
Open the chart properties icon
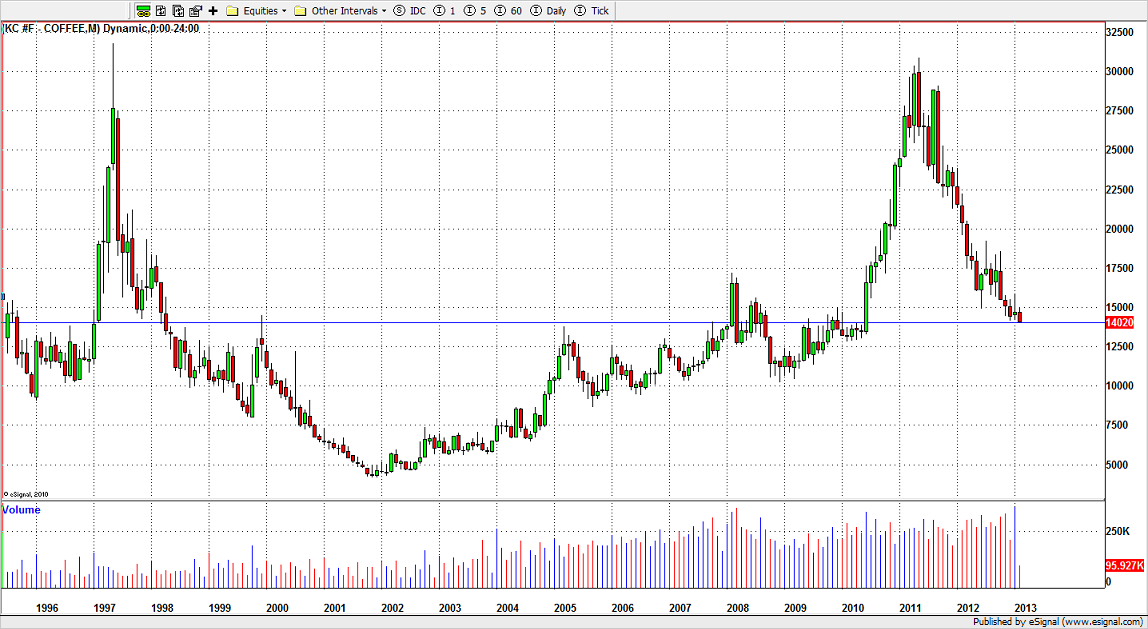[195, 11]
